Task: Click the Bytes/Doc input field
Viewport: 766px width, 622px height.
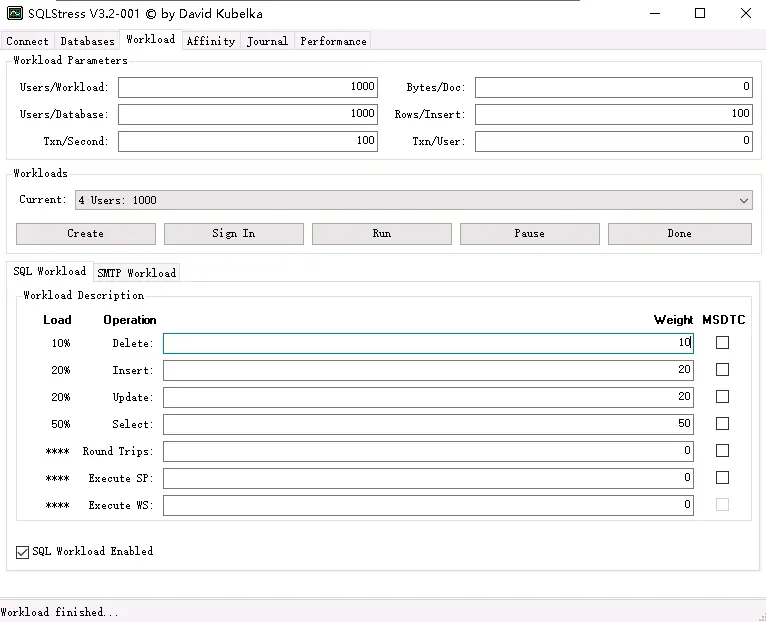Action: coord(614,87)
